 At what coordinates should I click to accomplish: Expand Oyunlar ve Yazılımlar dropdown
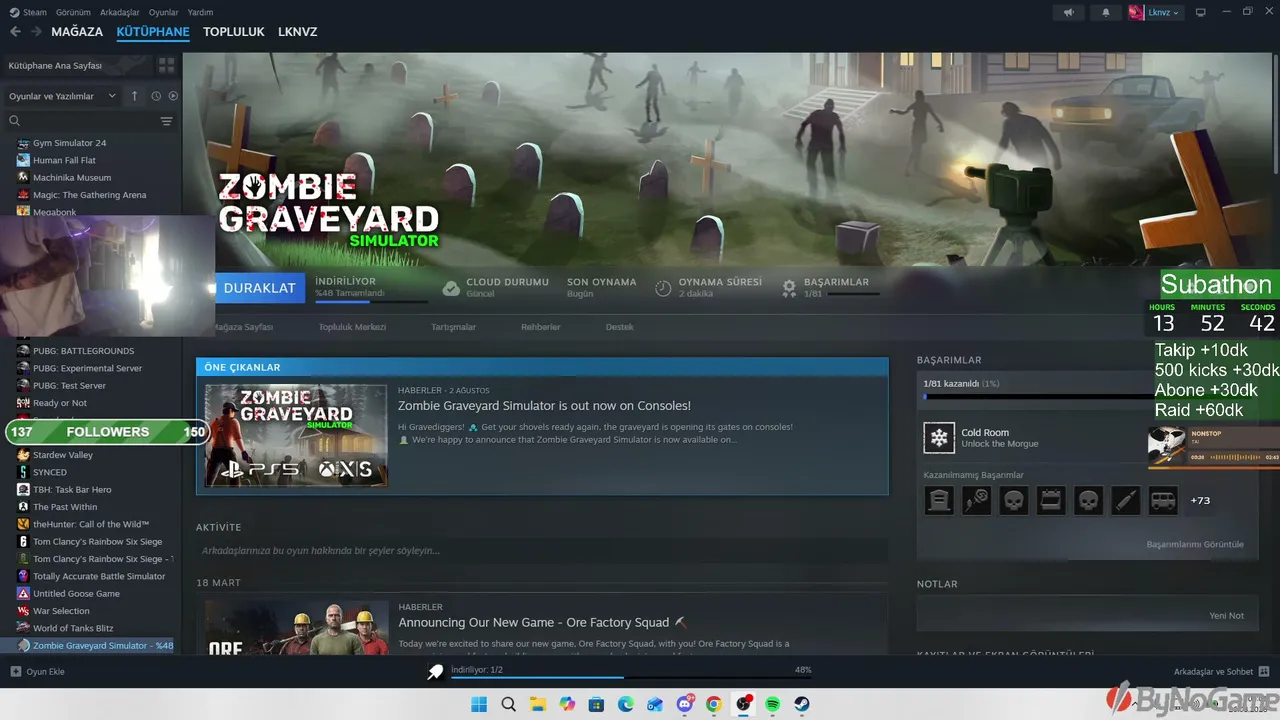pos(63,96)
